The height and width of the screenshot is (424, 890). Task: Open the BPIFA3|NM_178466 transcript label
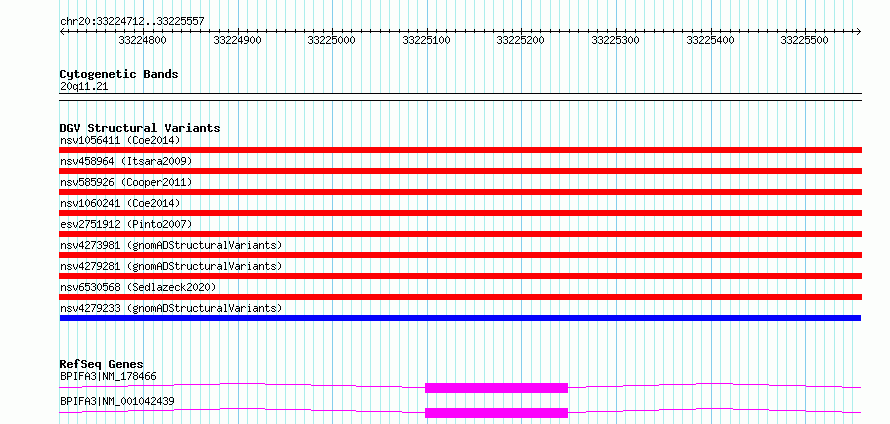[108, 376]
